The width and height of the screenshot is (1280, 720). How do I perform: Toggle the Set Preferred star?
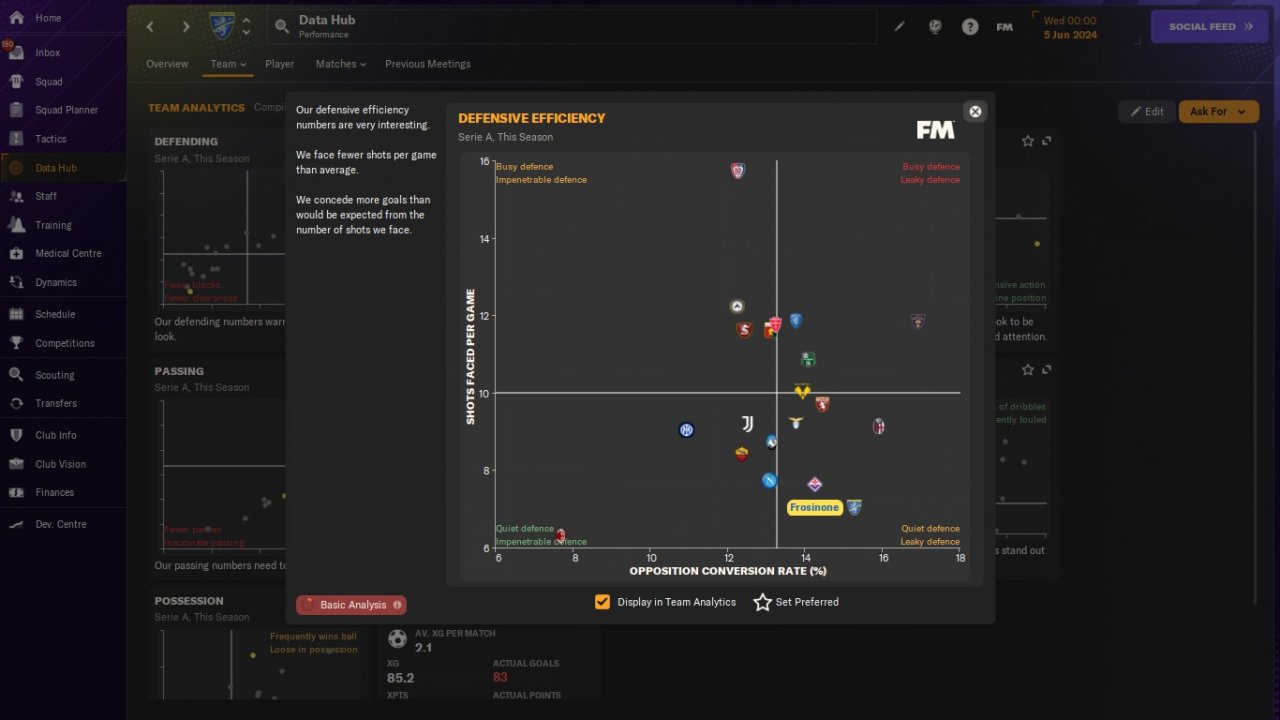763,602
